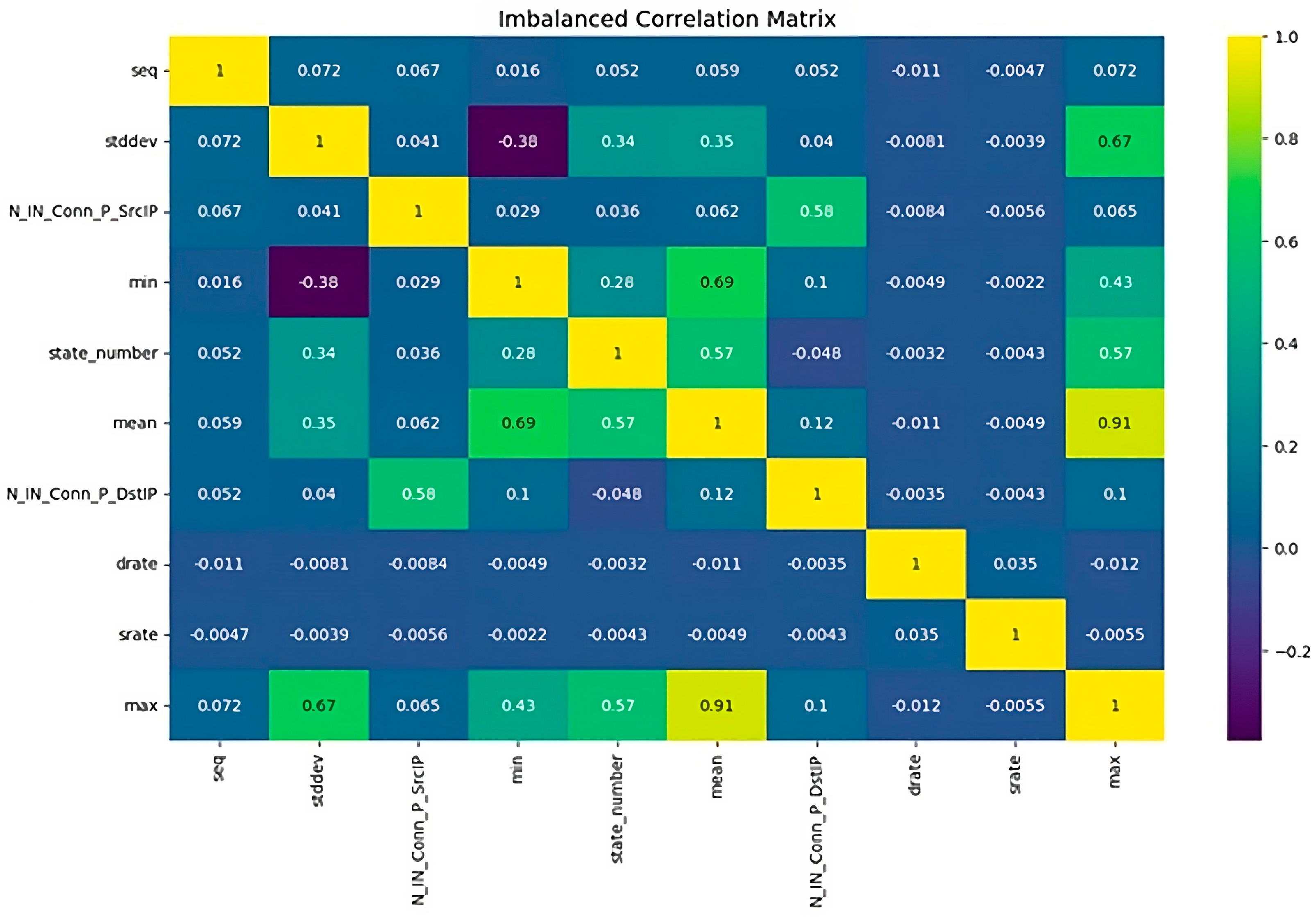Click the 0.43 cell in max row

point(517,705)
